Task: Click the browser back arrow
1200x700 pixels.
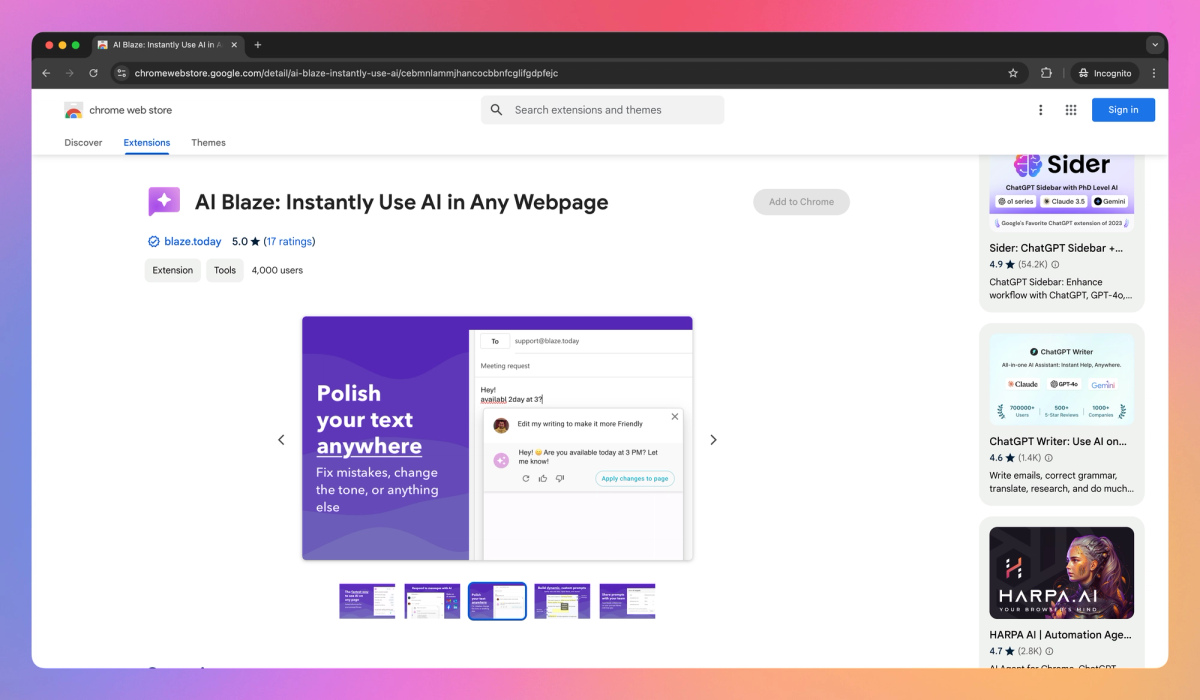Action: pos(46,73)
